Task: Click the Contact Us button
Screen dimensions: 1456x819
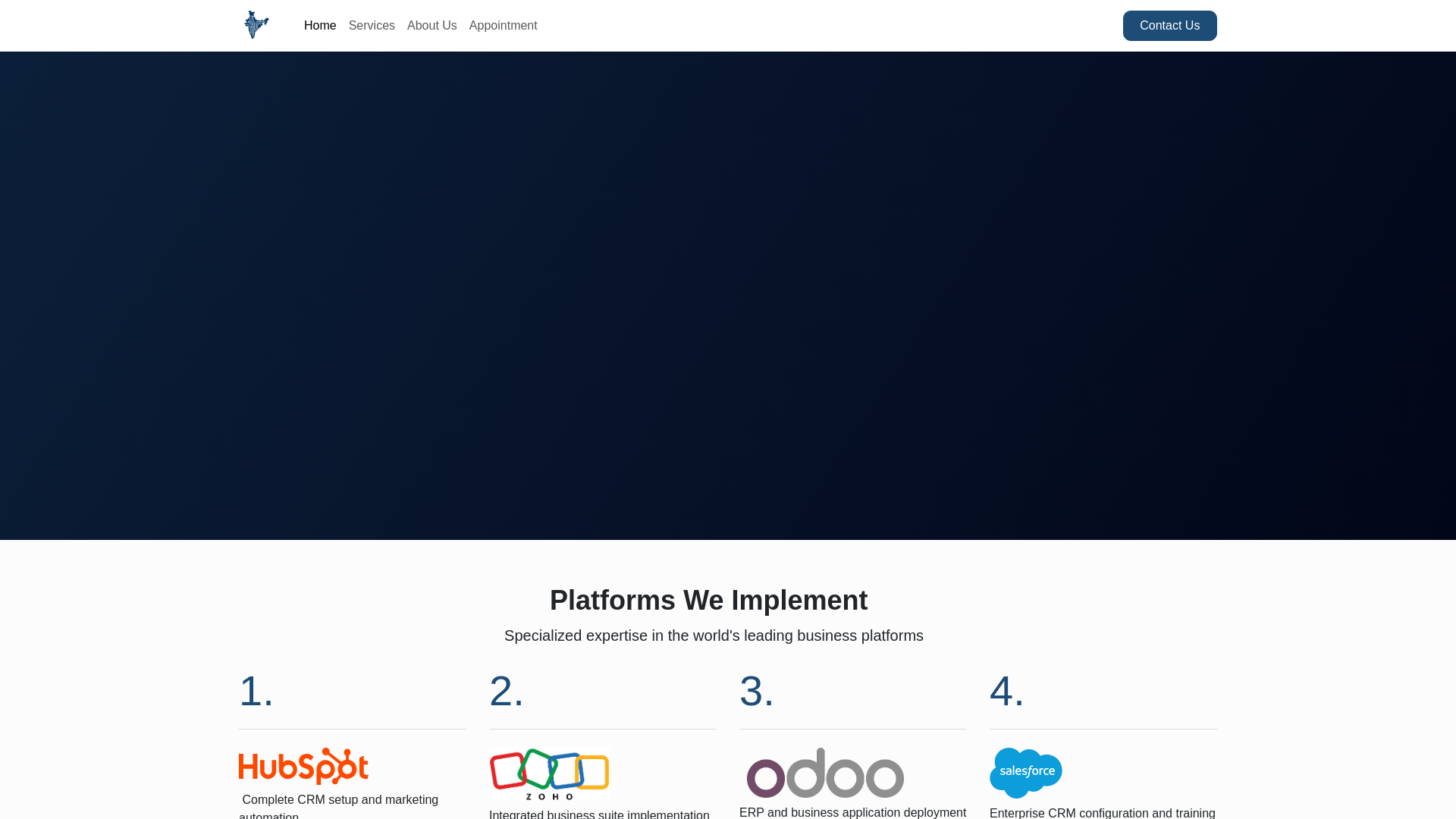Action: (x=1169, y=26)
